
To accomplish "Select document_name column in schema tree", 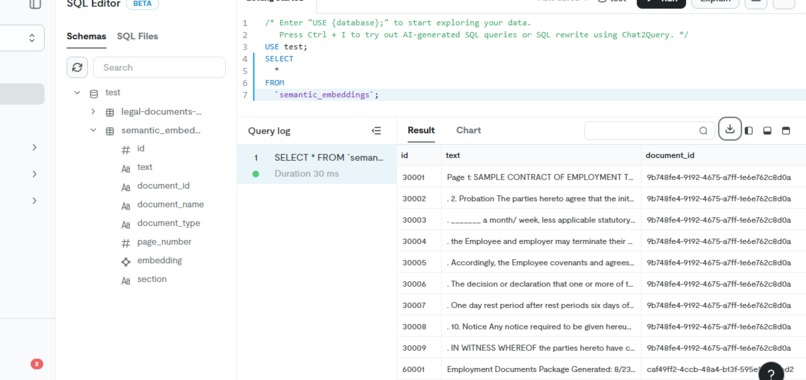I will click(x=170, y=205).
